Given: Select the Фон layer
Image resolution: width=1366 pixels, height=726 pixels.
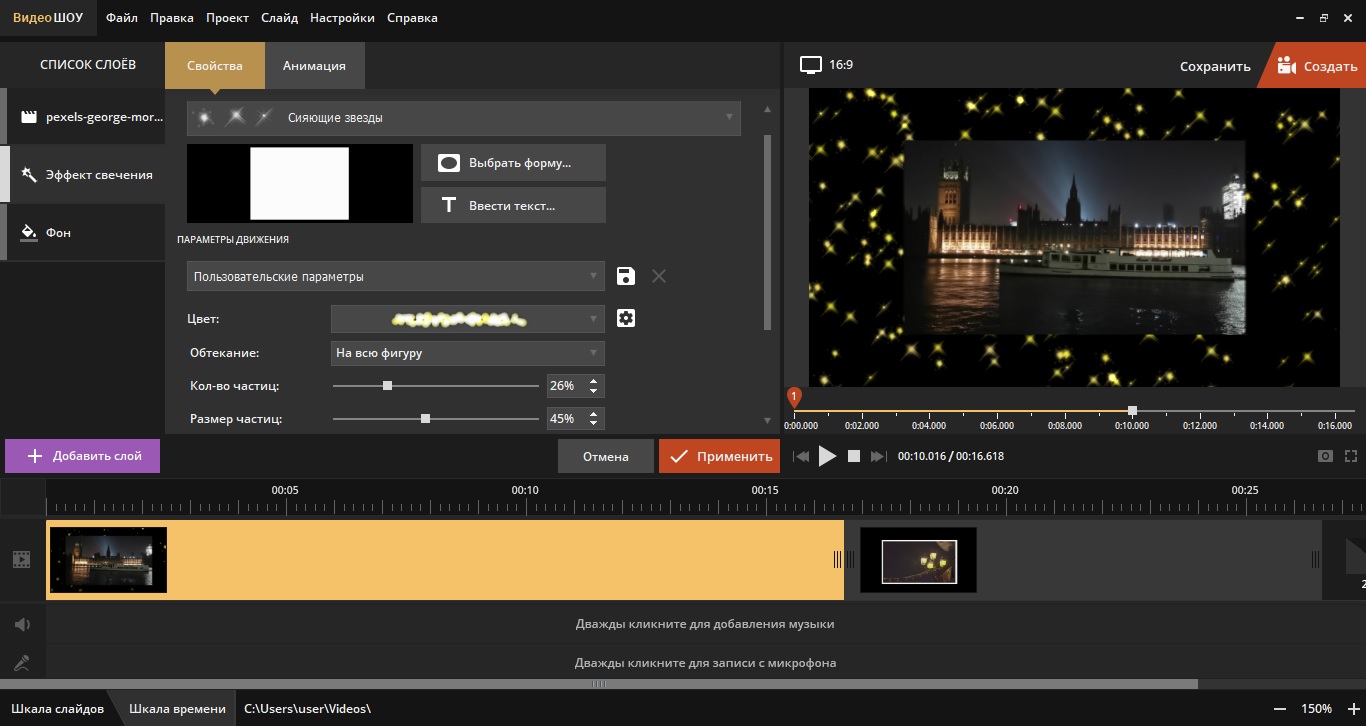Looking at the screenshot, I should (x=83, y=233).
